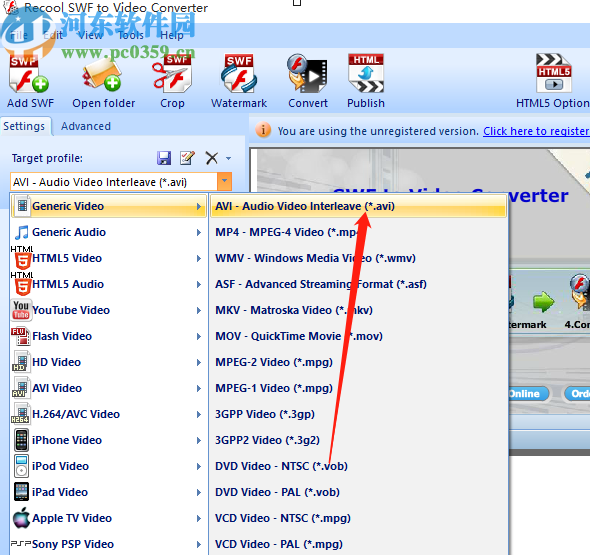The image size is (590, 555).
Task: Pick DVD Video - PAL (*.vob)
Action: pos(358,492)
